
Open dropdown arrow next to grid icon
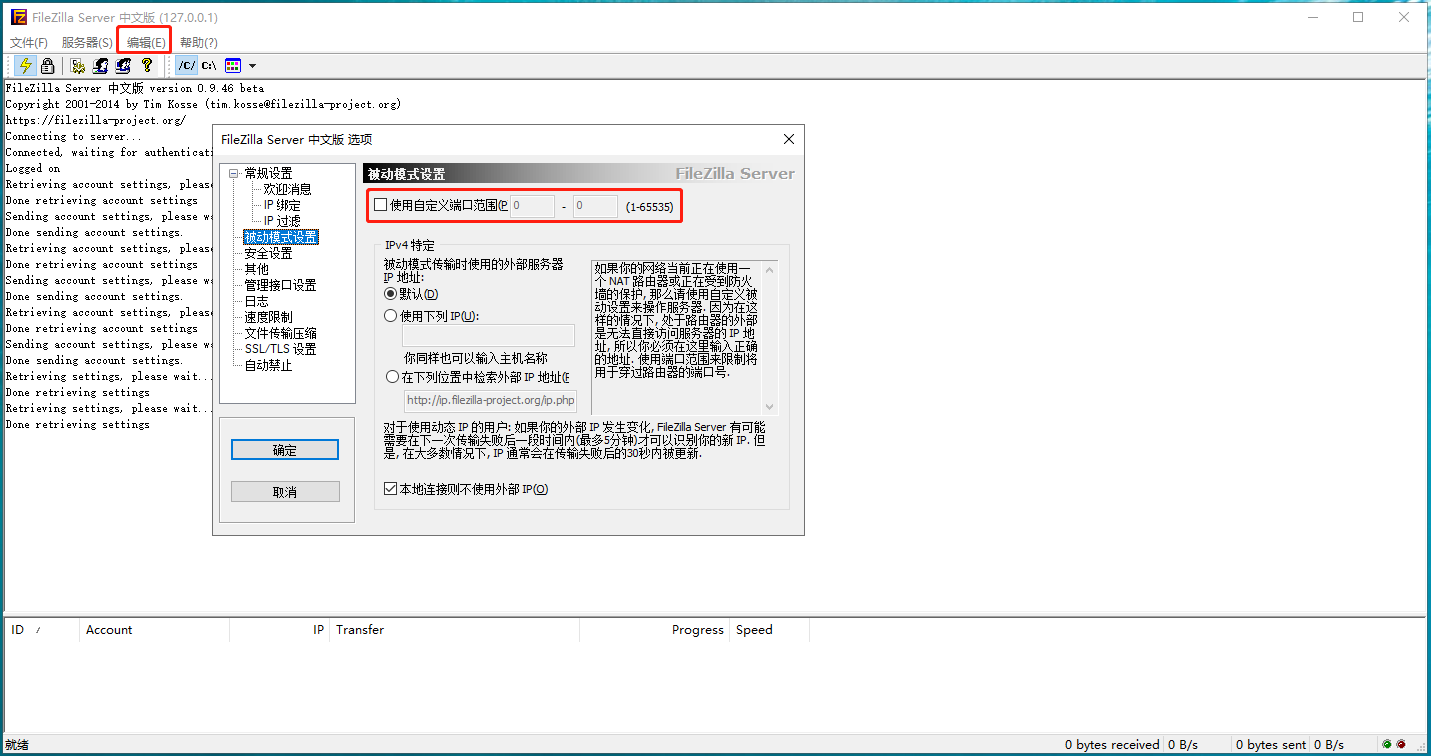(252, 66)
